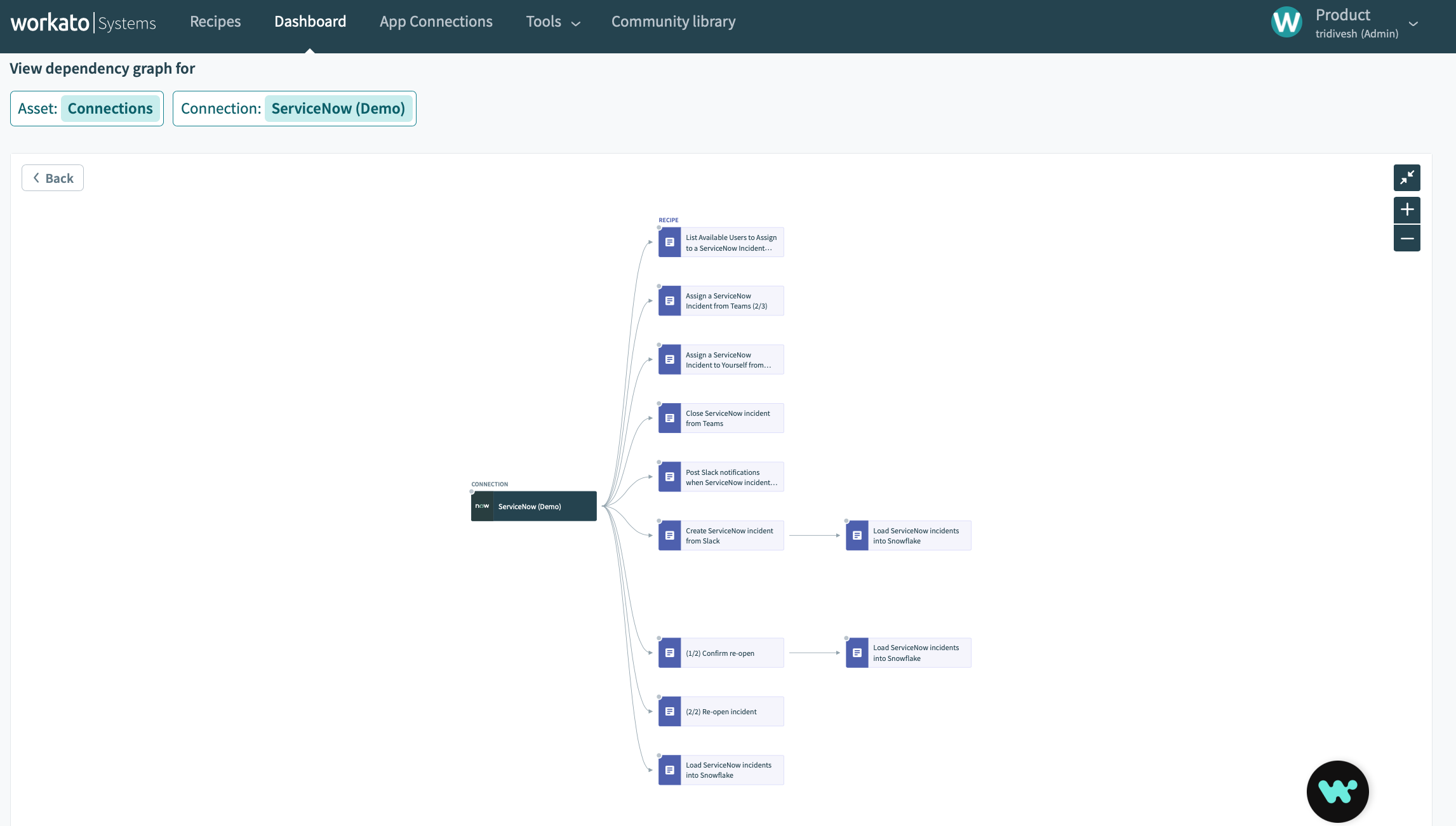Select the Asset Connections selector
This screenshot has height=826, width=1456.
[x=87, y=109]
